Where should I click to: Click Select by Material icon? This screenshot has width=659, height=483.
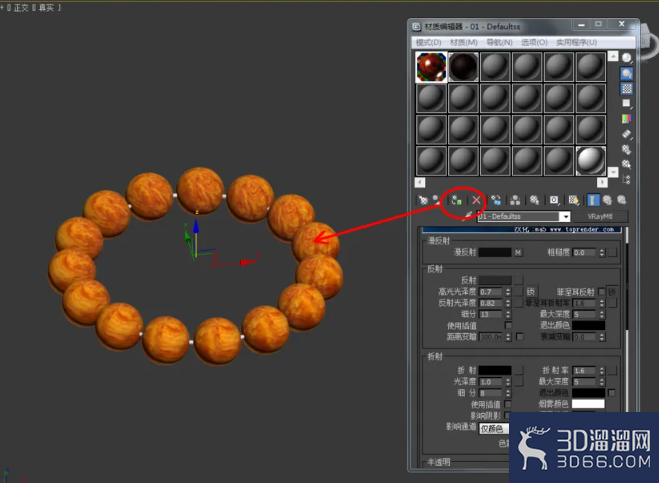(627, 164)
